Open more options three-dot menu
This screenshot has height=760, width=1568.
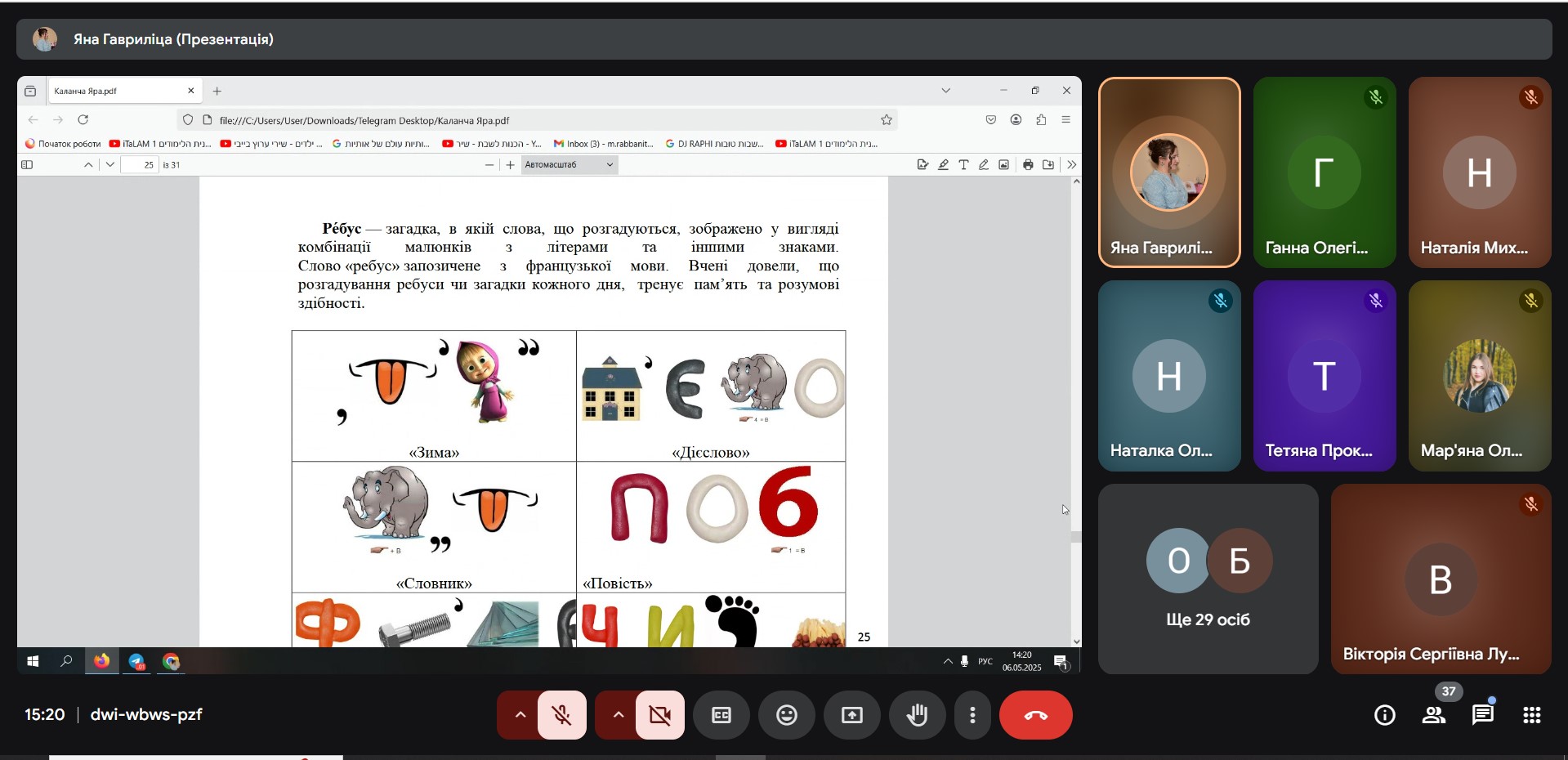tap(972, 715)
